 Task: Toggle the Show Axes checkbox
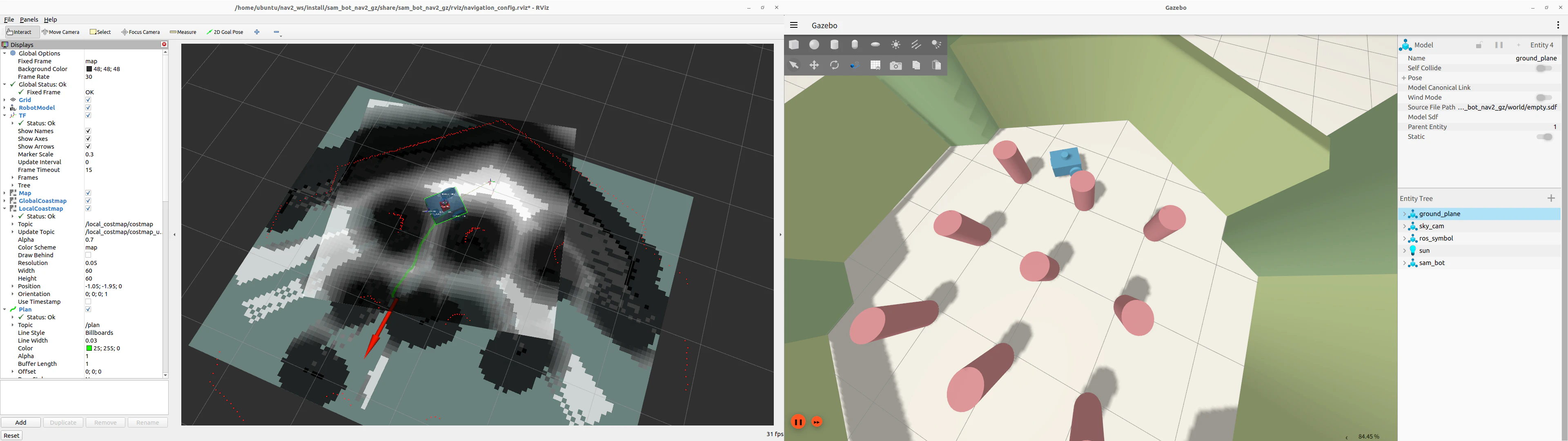pyautogui.click(x=88, y=139)
